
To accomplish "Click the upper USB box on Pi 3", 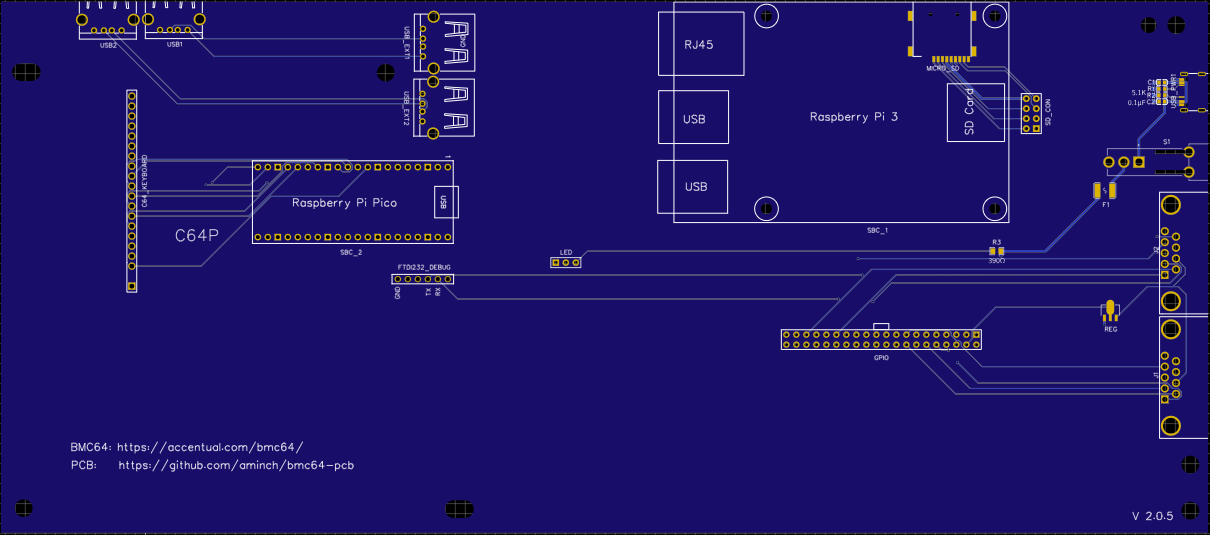I will click(694, 118).
